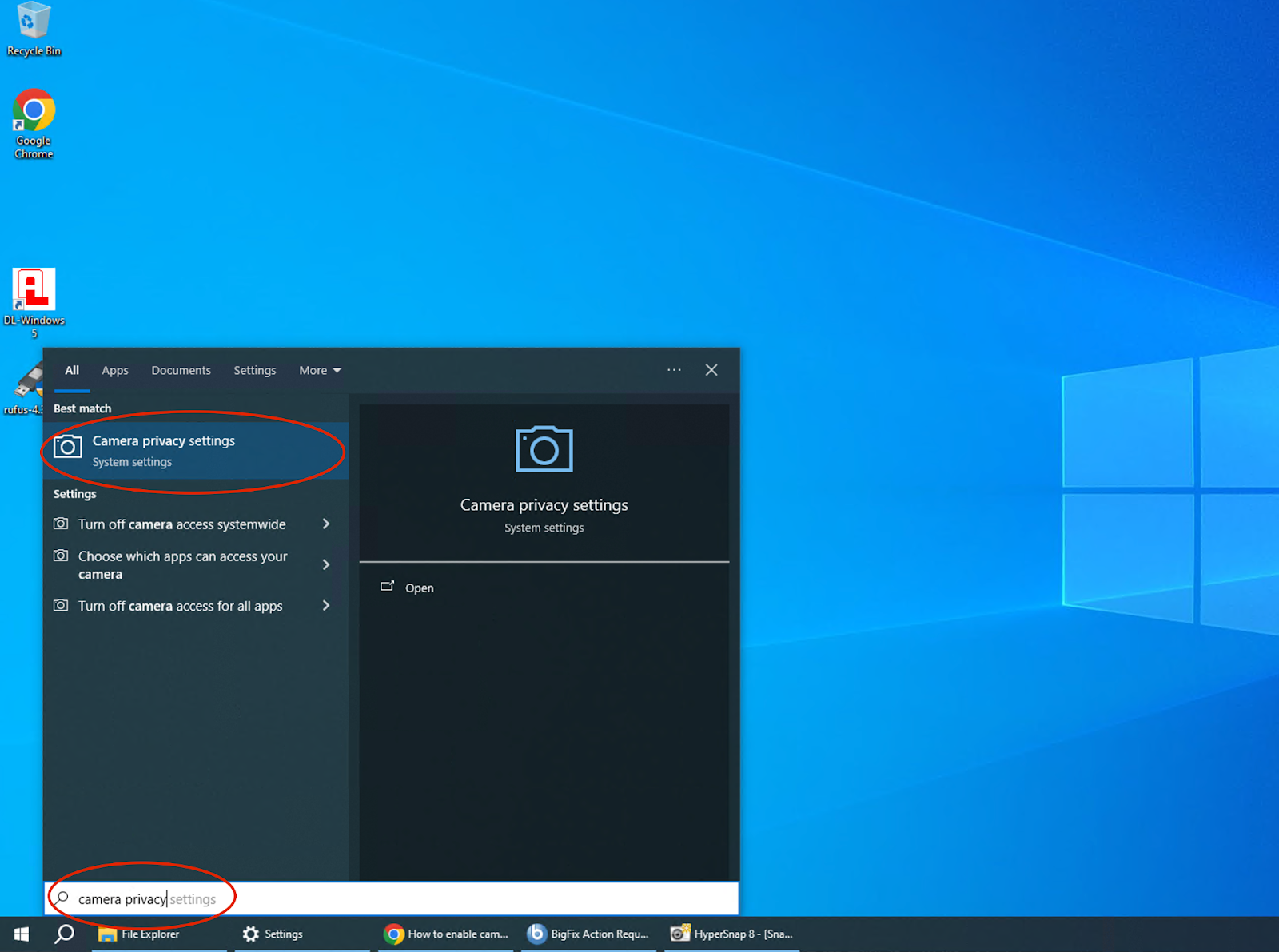This screenshot has width=1279, height=952.
Task: Click Open in the preview pane
Action: [408, 588]
